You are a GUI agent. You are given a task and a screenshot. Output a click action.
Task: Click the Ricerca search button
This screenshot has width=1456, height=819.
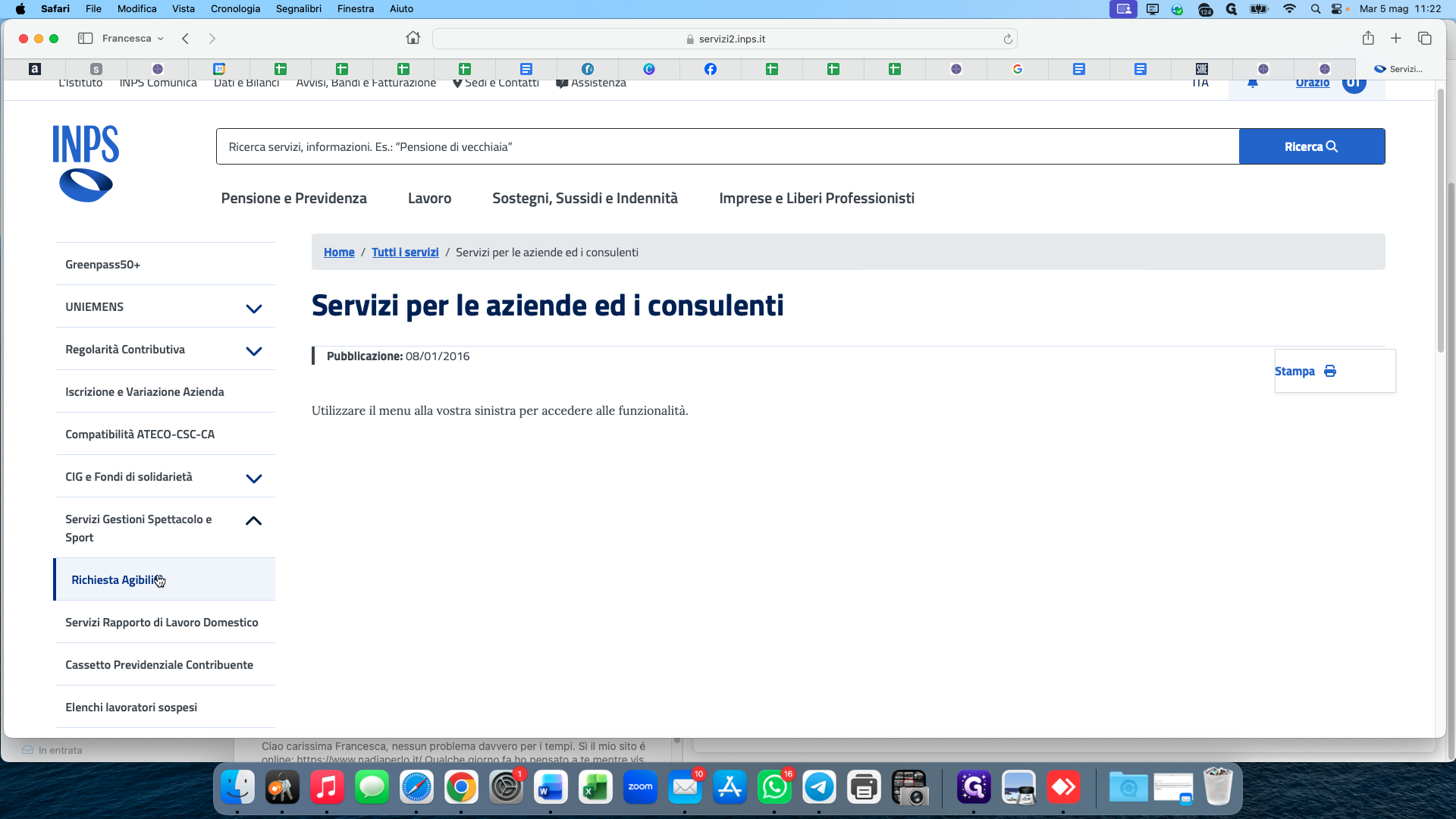pyautogui.click(x=1312, y=146)
